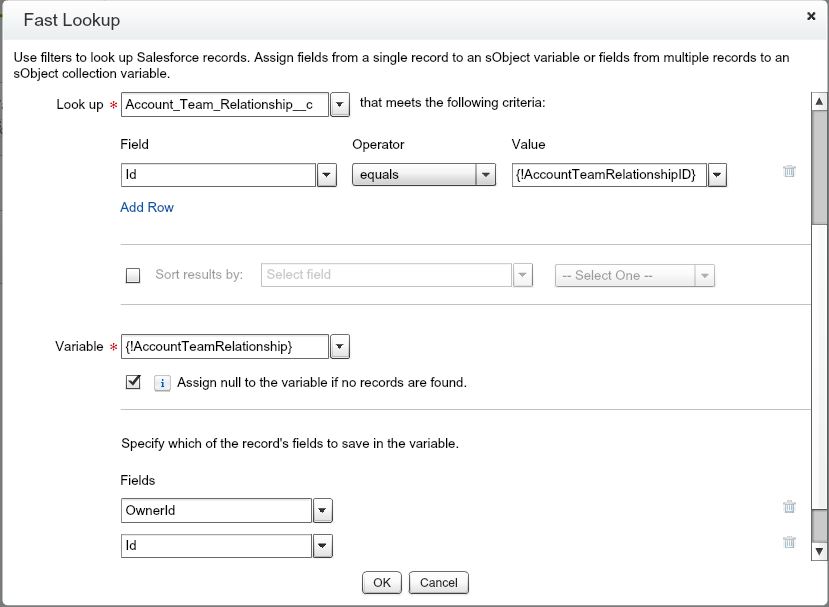Click the Account_Team_Relationship__c look up field
Image resolution: width=829 pixels, height=607 pixels.
pos(225,104)
